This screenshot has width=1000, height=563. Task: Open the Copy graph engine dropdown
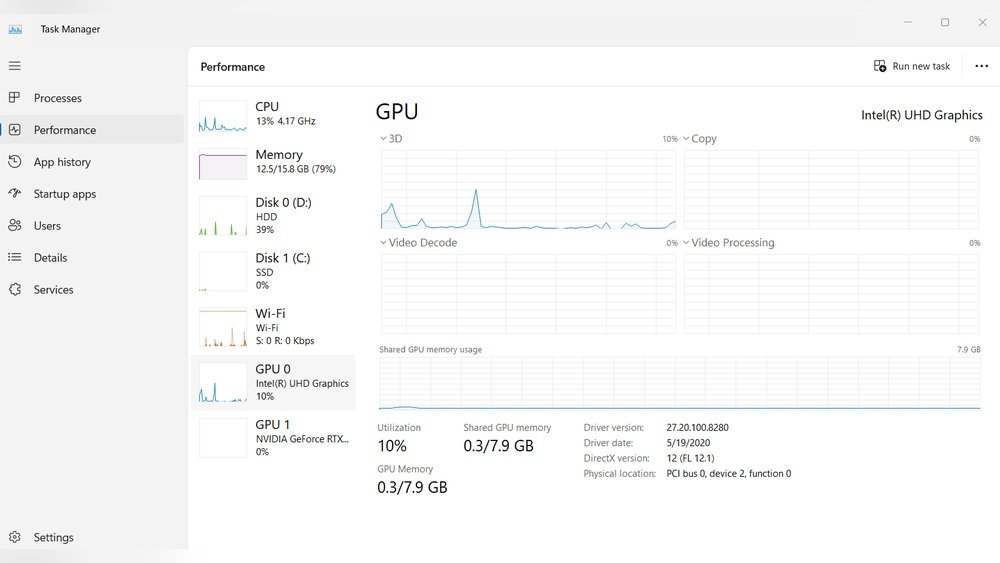coord(687,139)
